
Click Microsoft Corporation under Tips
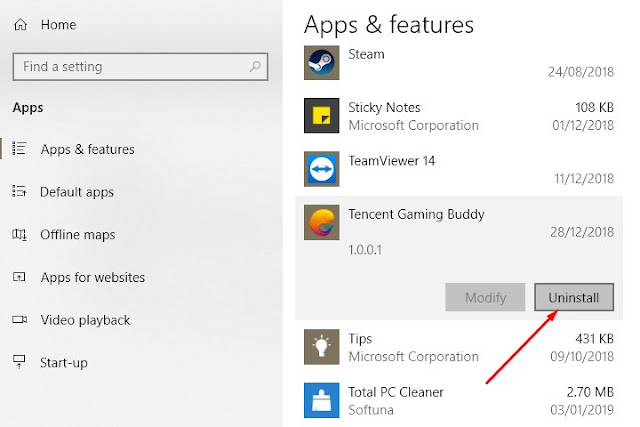tap(413, 357)
